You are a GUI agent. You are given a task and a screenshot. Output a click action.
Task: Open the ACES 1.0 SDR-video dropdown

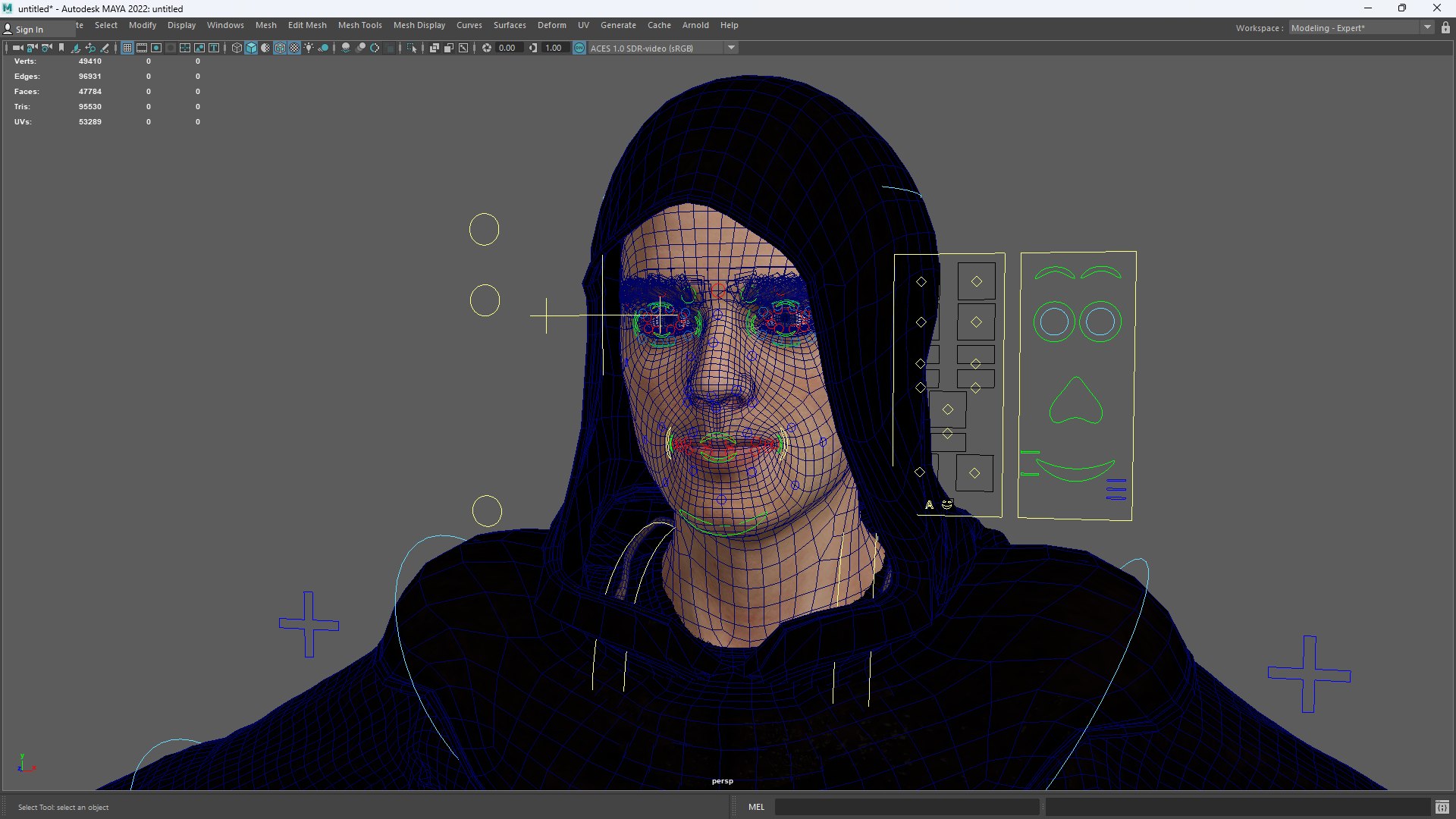(664, 48)
